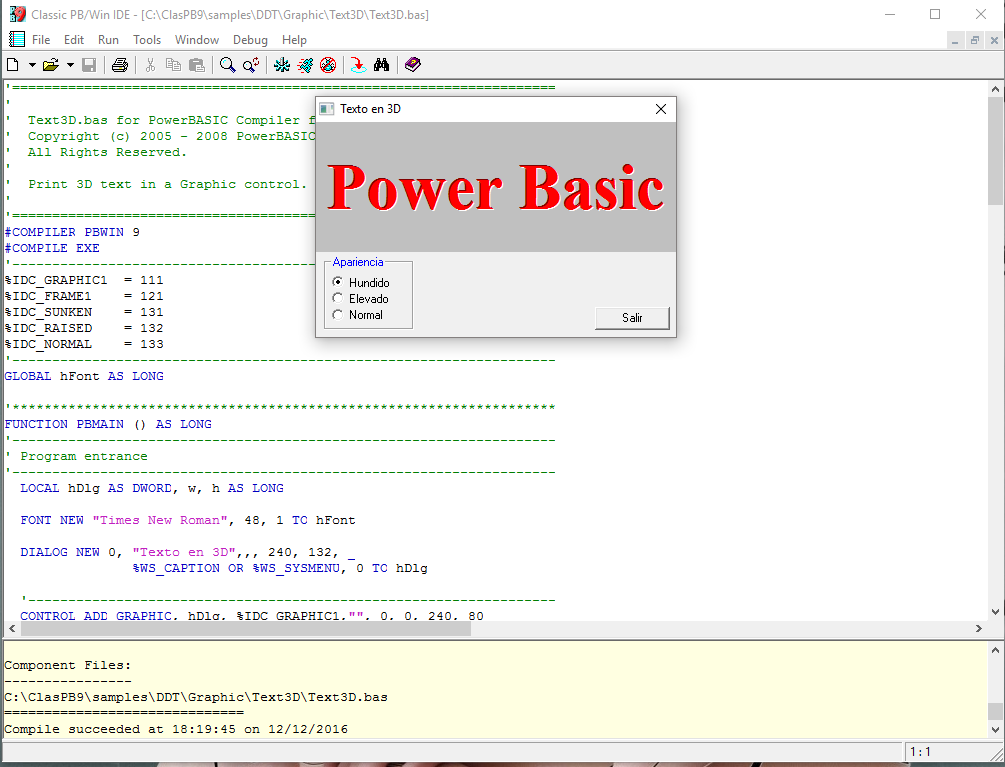
Task: Click the Salir button in the dialog
Action: coord(632,318)
